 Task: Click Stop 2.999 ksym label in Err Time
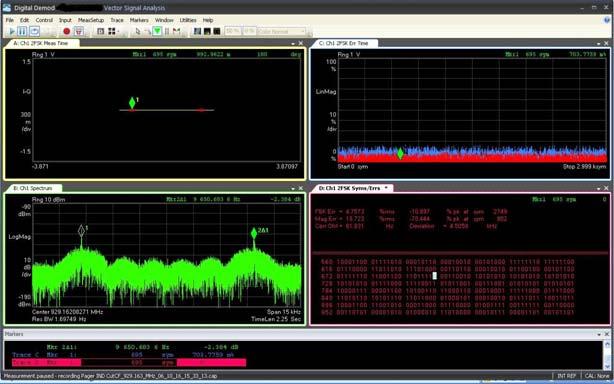click(x=585, y=166)
